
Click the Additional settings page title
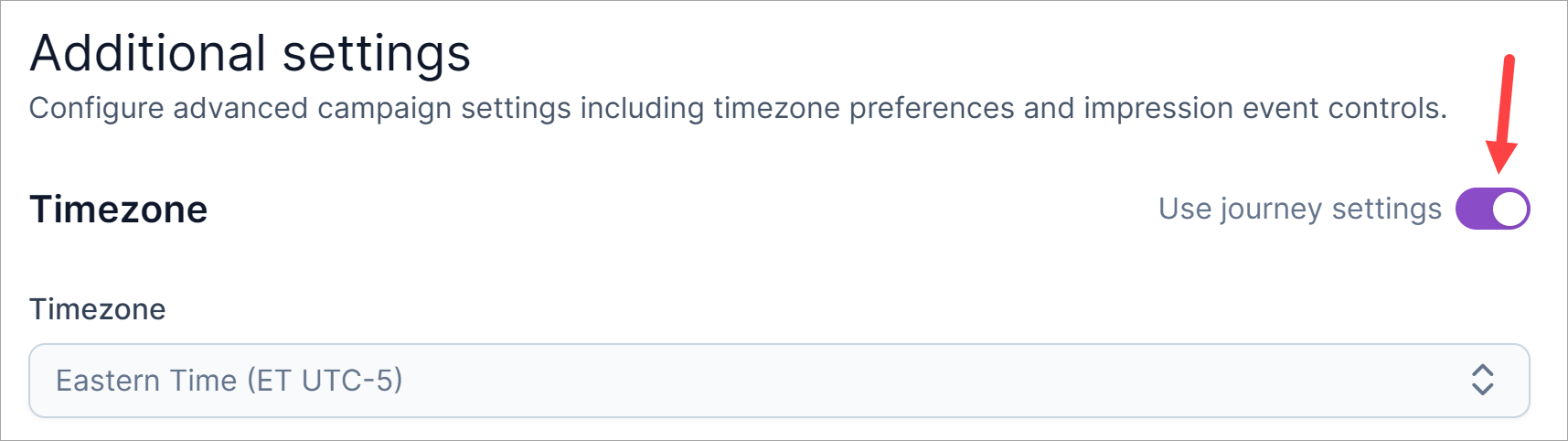[250, 53]
